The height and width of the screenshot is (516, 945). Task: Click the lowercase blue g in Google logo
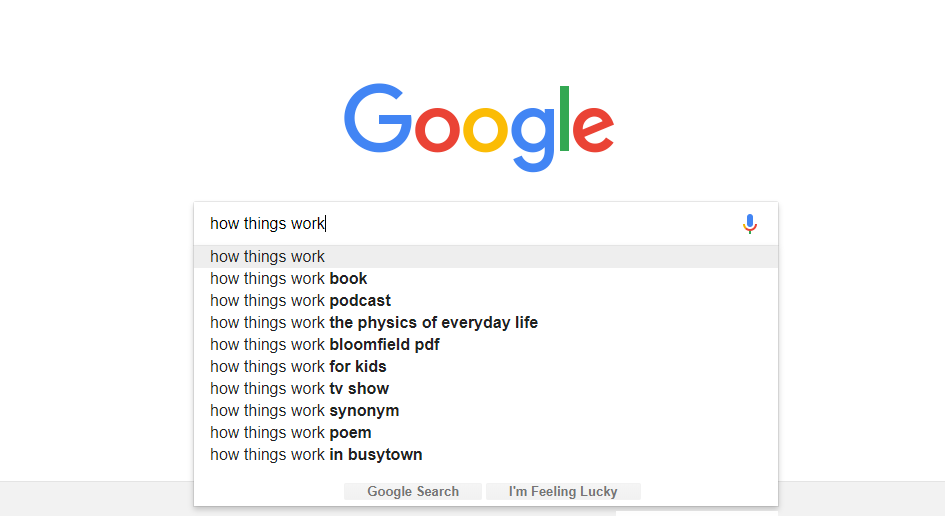[536, 134]
